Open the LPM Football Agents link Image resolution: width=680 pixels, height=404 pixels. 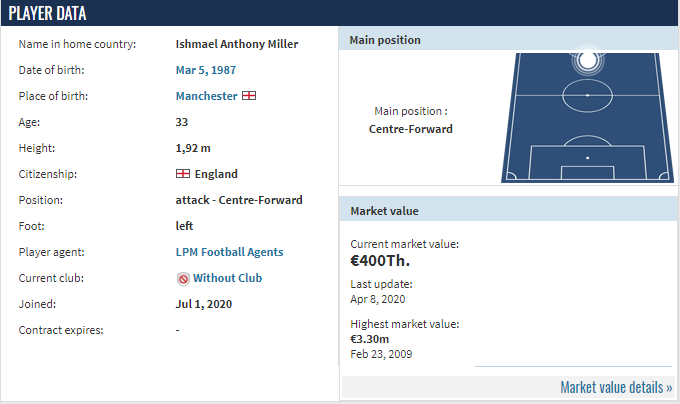coord(229,252)
